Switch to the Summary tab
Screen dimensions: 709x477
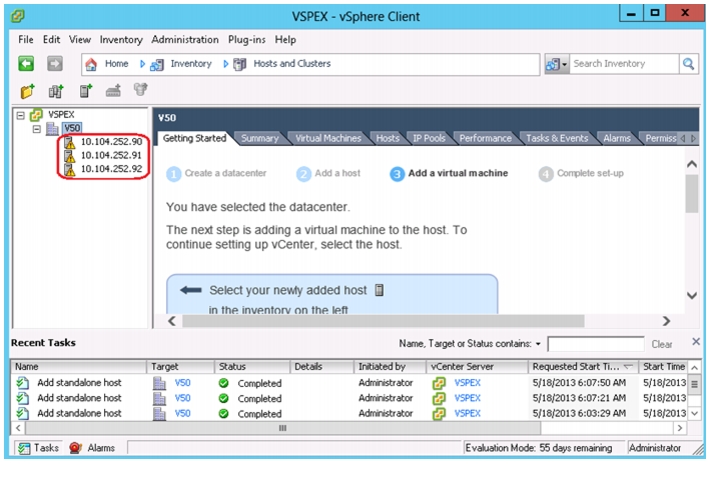click(260, 138)
